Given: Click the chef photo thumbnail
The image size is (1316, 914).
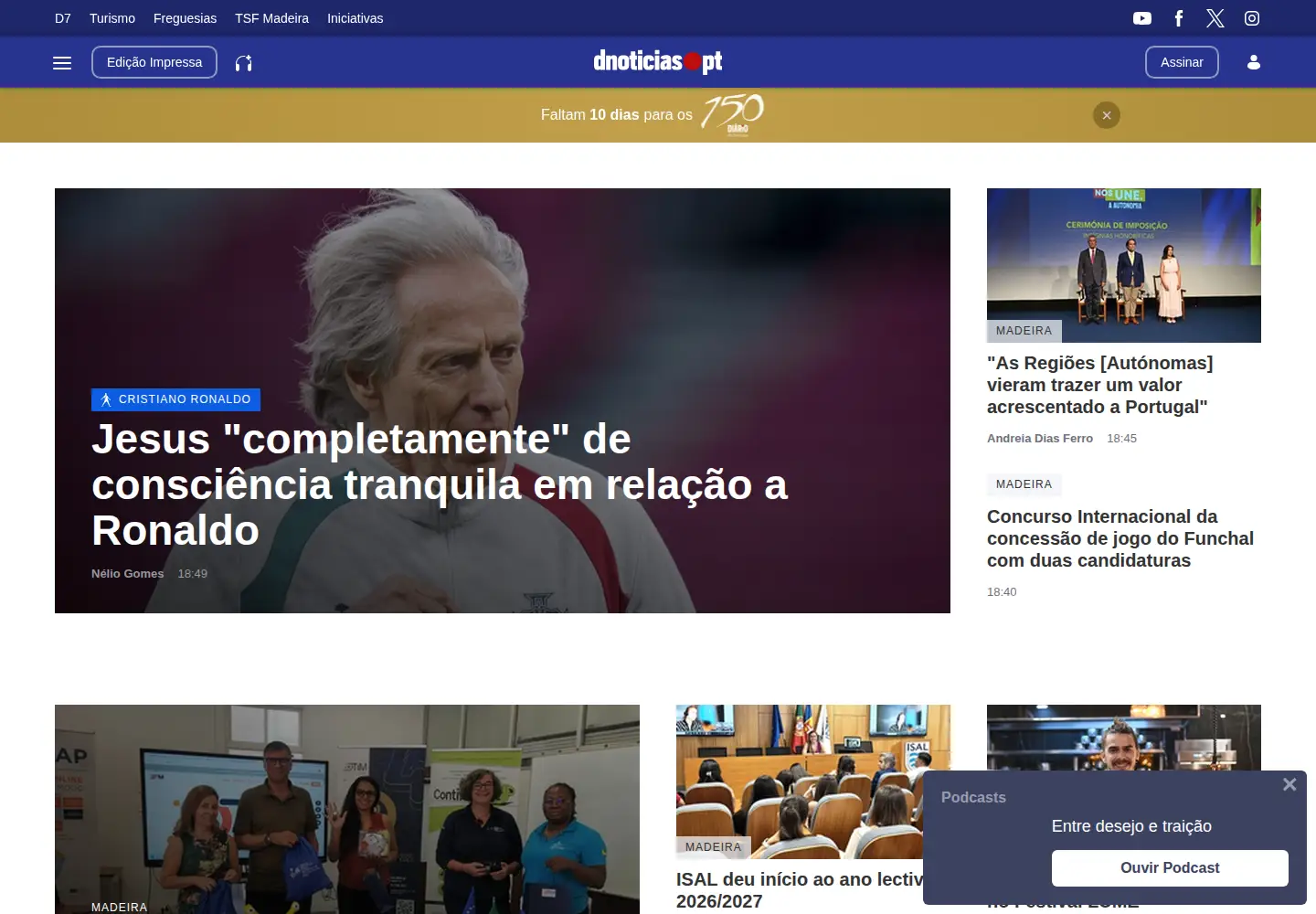Looking at the screenshot, I should (x=1124, y=737).
